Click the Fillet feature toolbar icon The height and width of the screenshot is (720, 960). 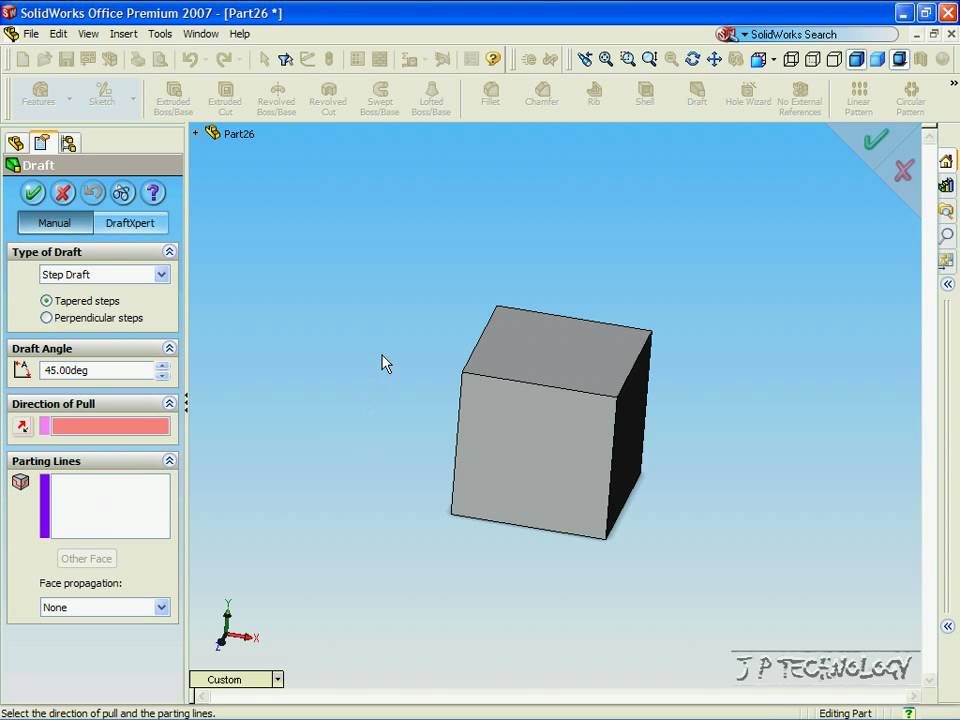[x=490, y=94]
